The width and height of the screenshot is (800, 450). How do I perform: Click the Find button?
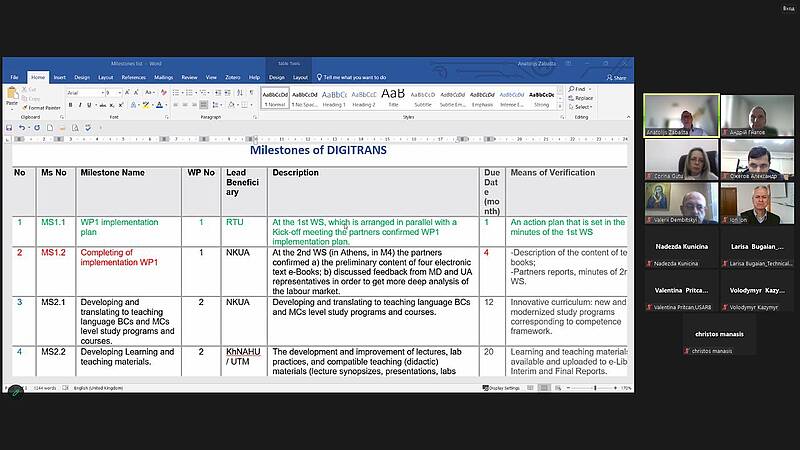[578, 89]
